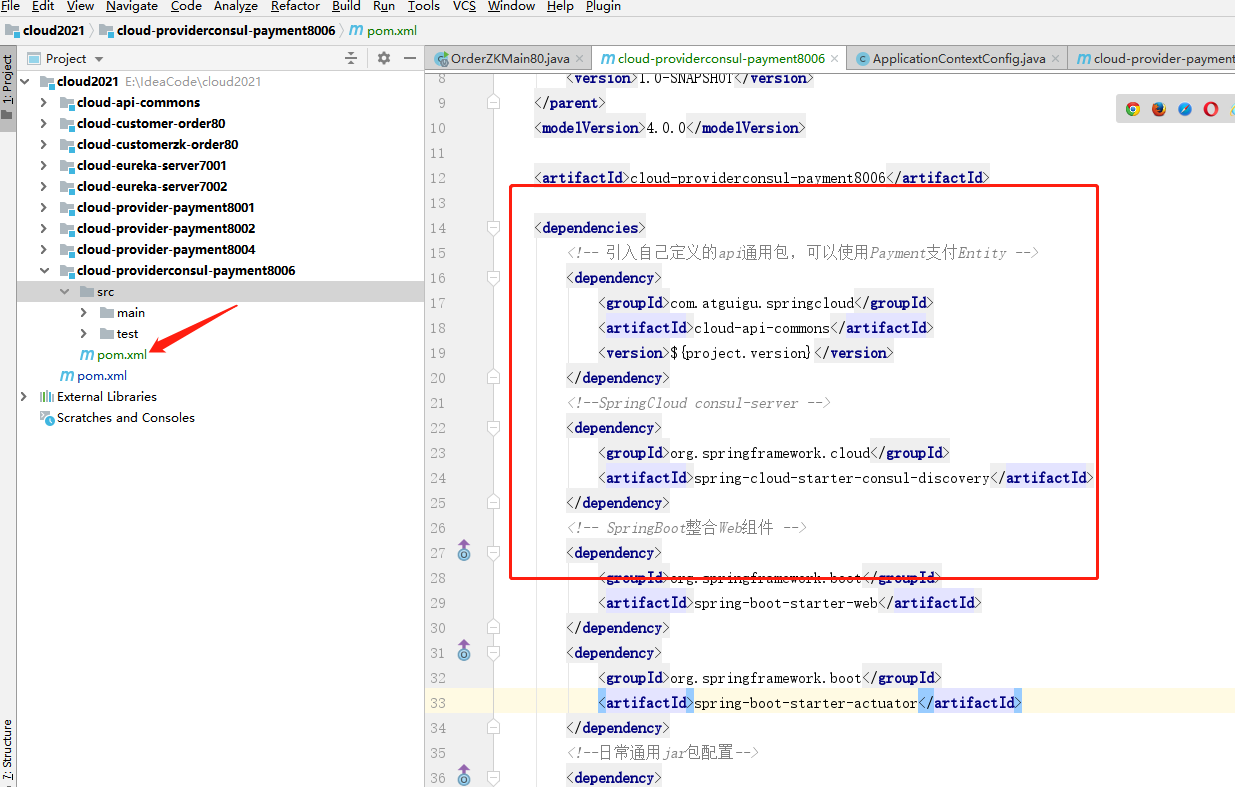Open Firefox browser preview icon

click(x=1159, y=110)
